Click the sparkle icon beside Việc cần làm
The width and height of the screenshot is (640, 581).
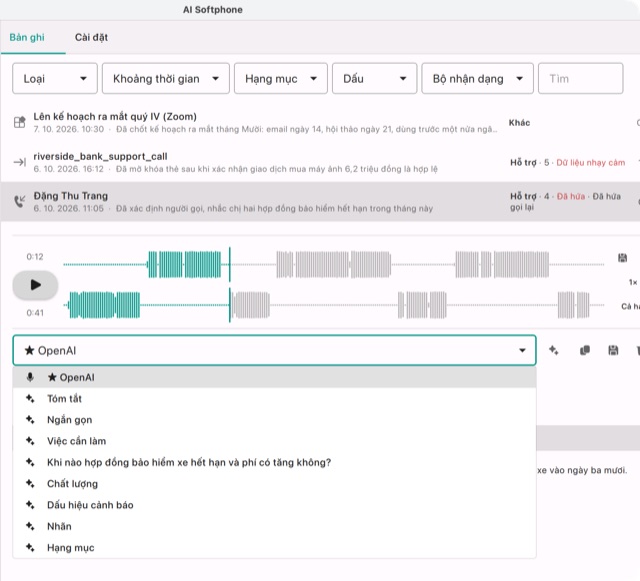[x=30, y=441]
